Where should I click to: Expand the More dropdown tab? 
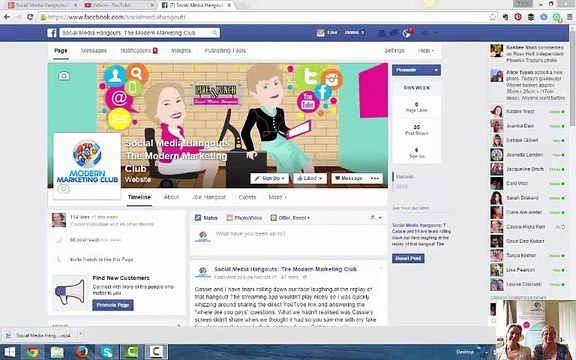pos(277,197)
